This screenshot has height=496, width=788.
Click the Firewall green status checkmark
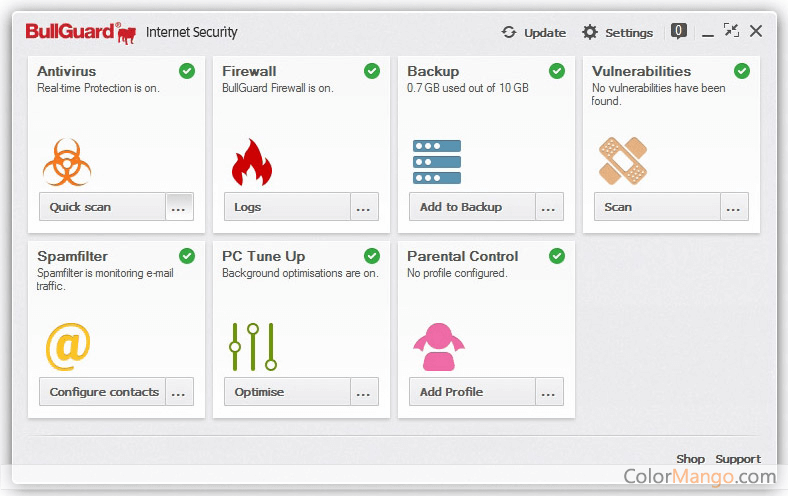(x=372, y=71)
